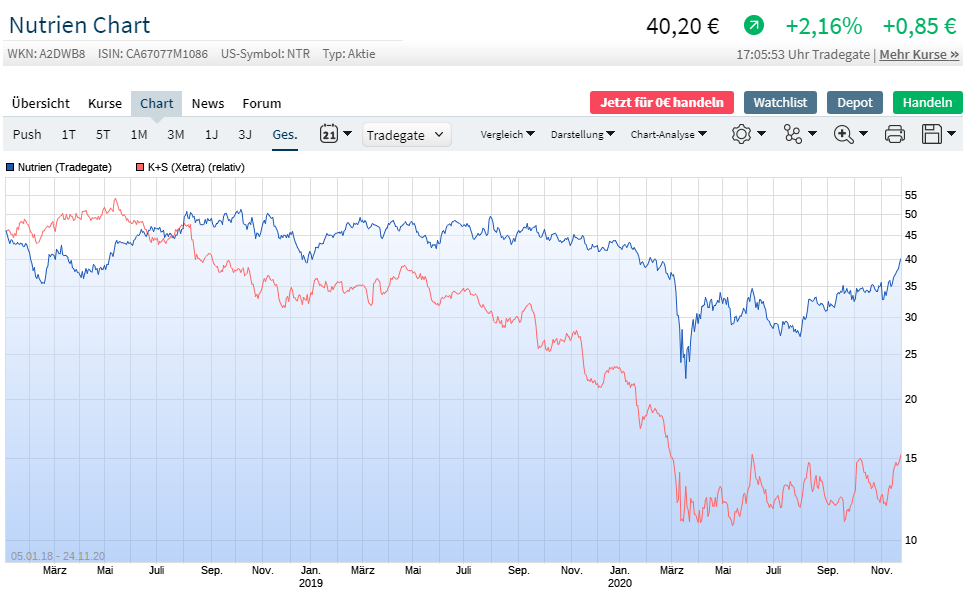Click the Nutrien (Tradegate) legend label
Viewport: 973px width, 593px height.
pyautogui.click(x=65, y=167)
